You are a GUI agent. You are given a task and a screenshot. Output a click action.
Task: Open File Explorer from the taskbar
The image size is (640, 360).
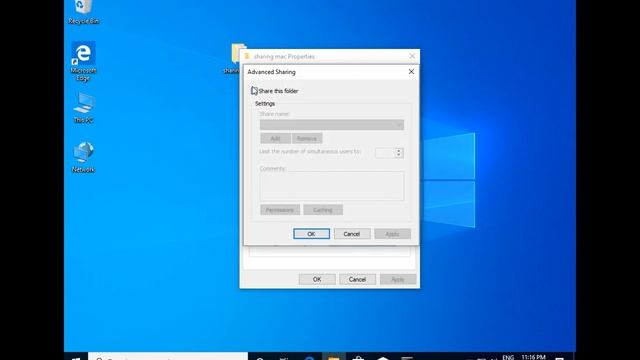click(333, 357)
